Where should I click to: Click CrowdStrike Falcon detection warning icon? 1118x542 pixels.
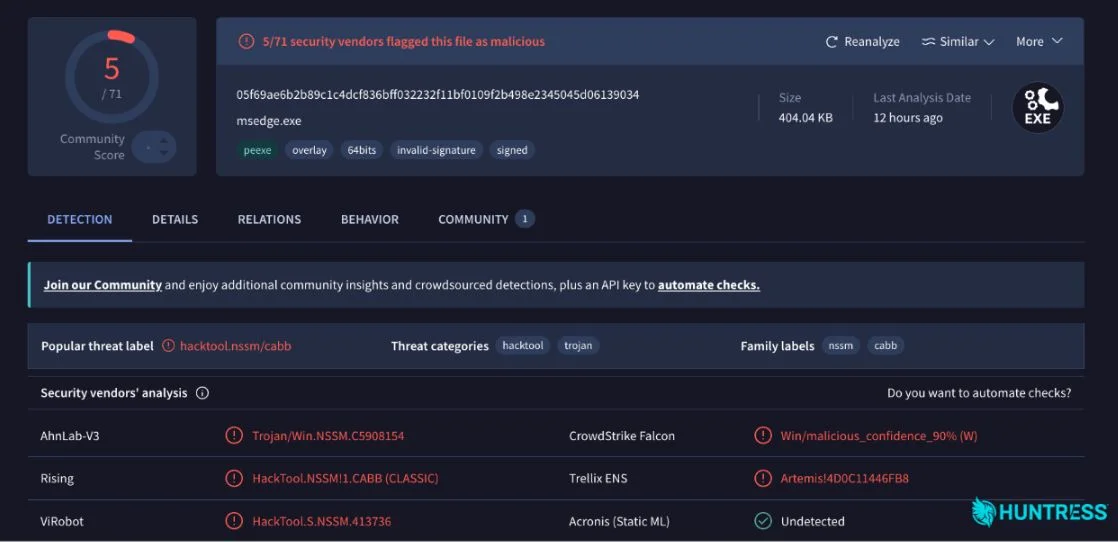pos(763,436)
